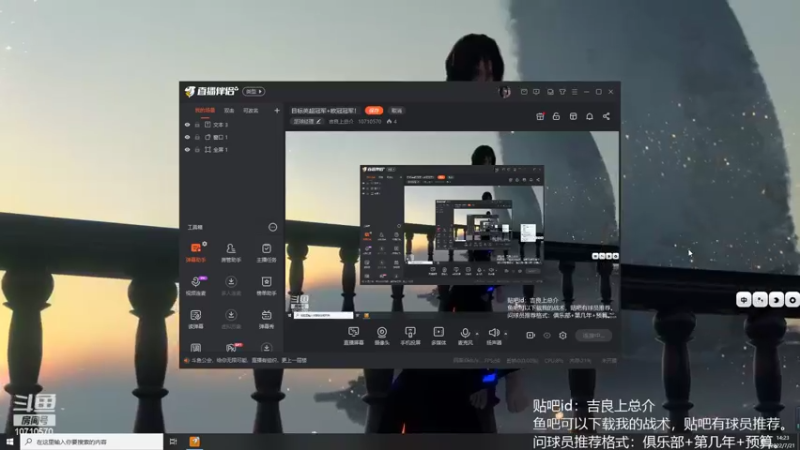
Task: Click the padlock icon in room toolbar
Action: pos(556,116)
